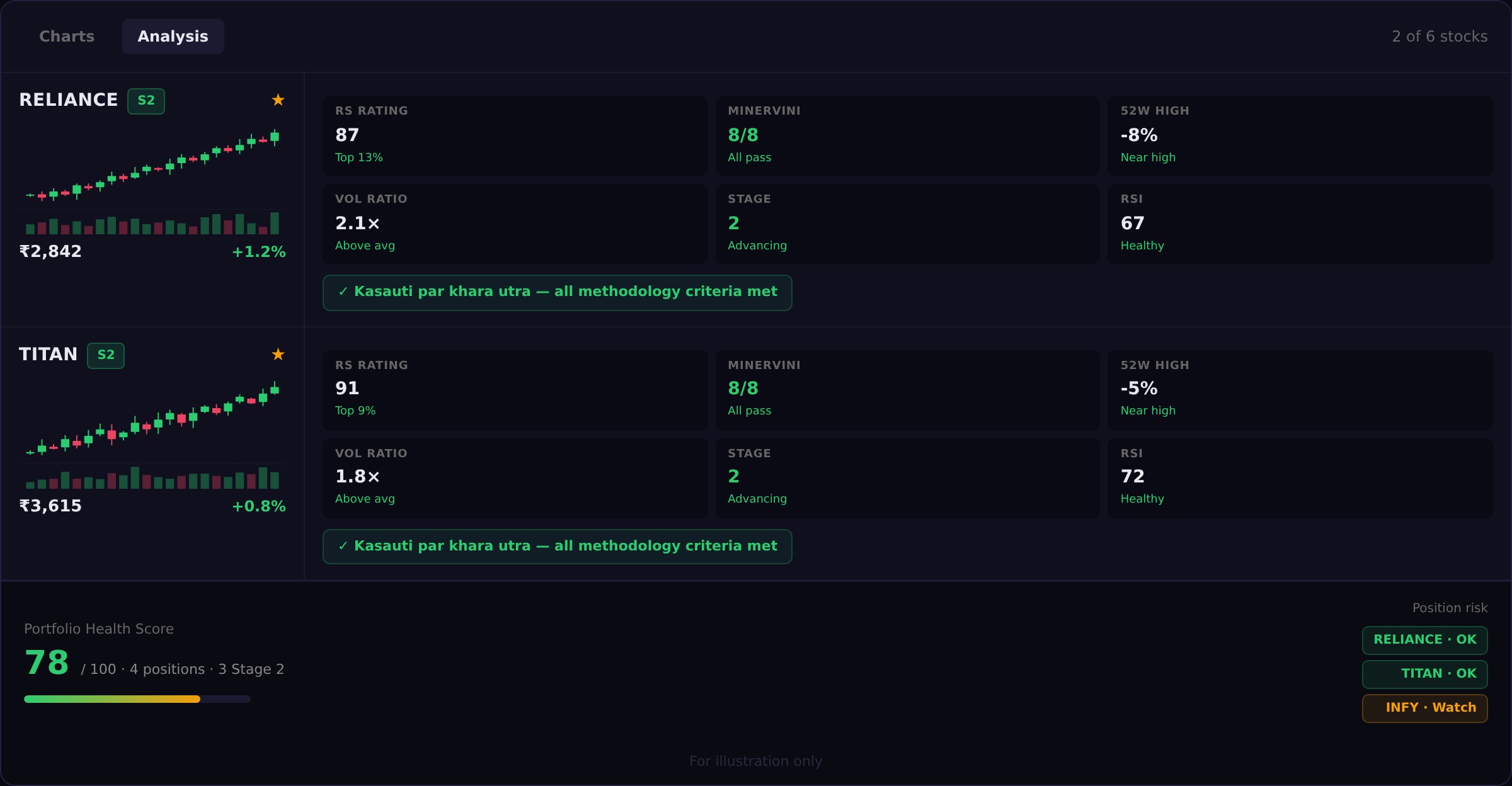Toggle the TITAN favorite star
Screen dimensions: 1512x786
point(278,355)
